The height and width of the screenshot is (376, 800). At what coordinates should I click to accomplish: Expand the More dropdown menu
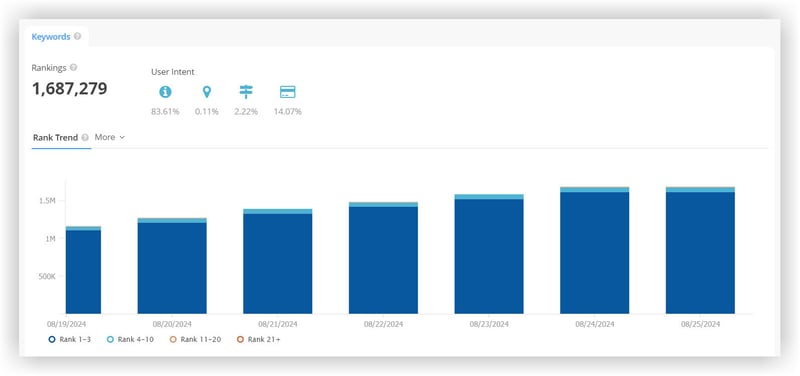[110, 137]
